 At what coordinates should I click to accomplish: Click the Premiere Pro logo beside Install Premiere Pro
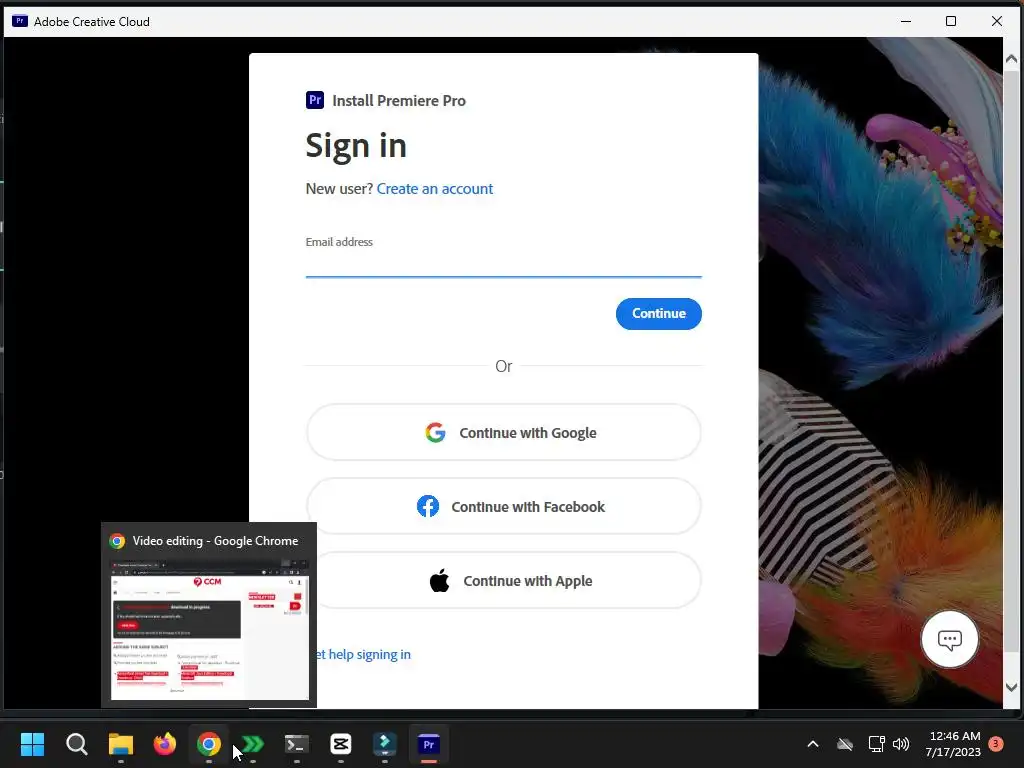pyautogui.click(x=315, y=100)
